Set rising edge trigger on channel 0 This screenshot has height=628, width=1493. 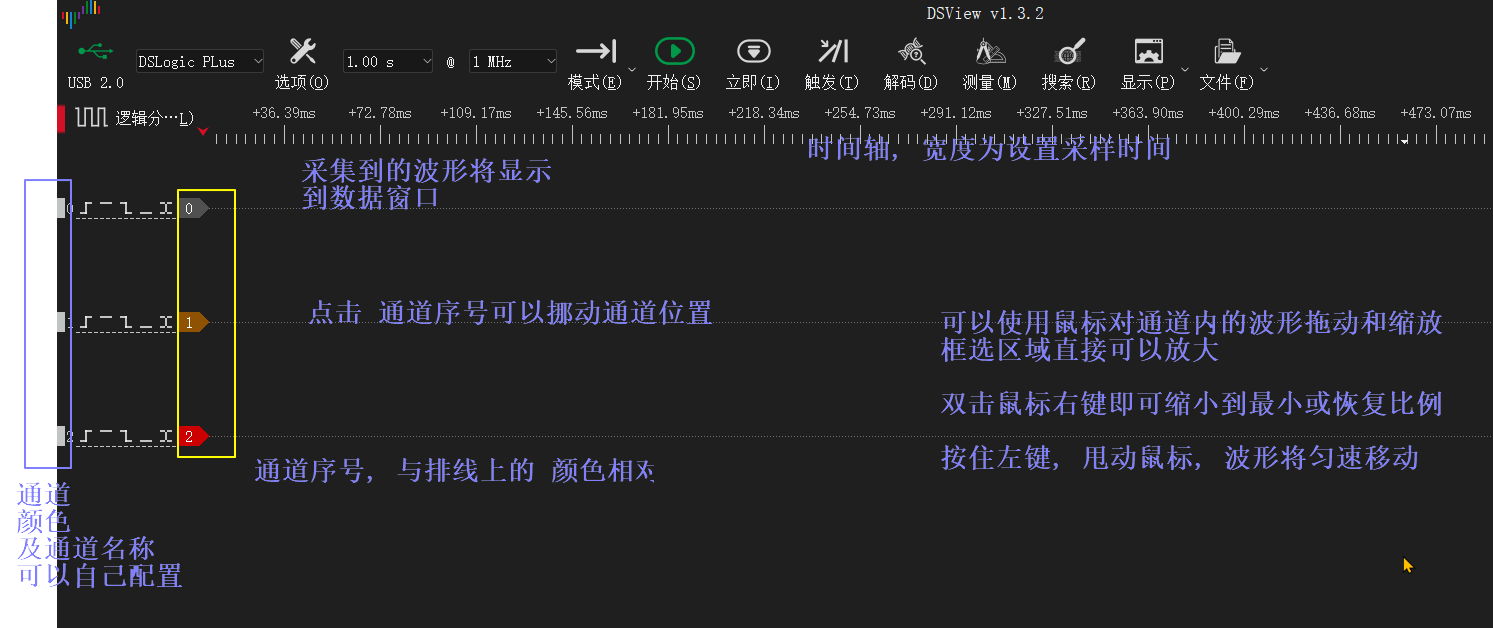(87, 208)
